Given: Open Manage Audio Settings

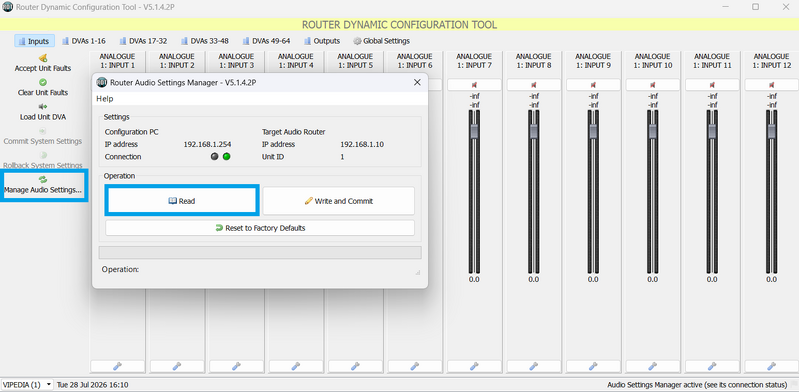Looking at the screenshot, I should [x=43, y=185].
